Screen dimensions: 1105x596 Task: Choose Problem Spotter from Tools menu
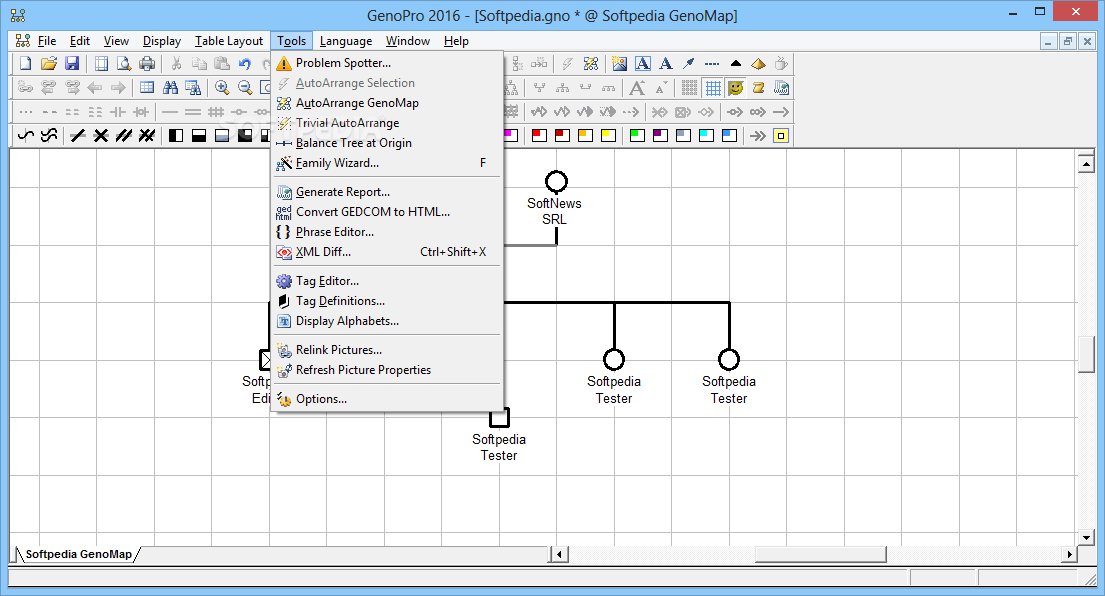click(387, 63)
